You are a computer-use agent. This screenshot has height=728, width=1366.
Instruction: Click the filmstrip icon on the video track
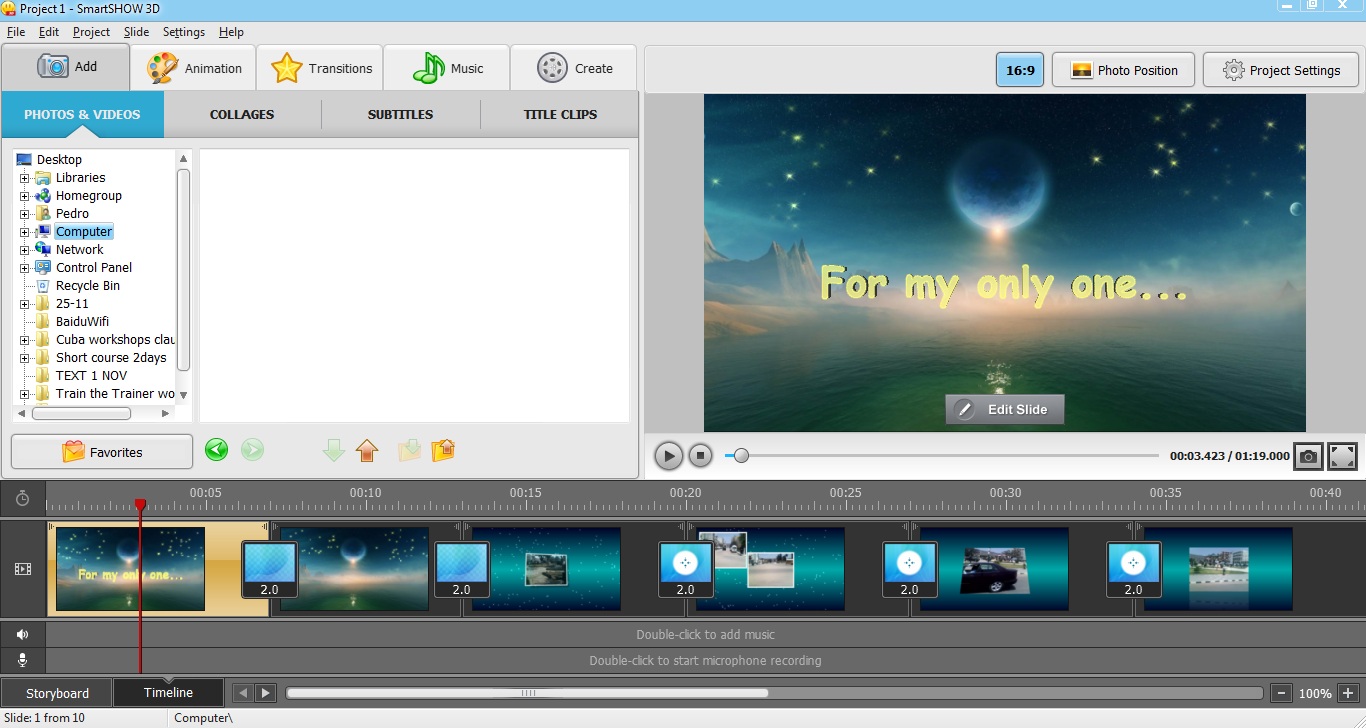click(22, 568)
